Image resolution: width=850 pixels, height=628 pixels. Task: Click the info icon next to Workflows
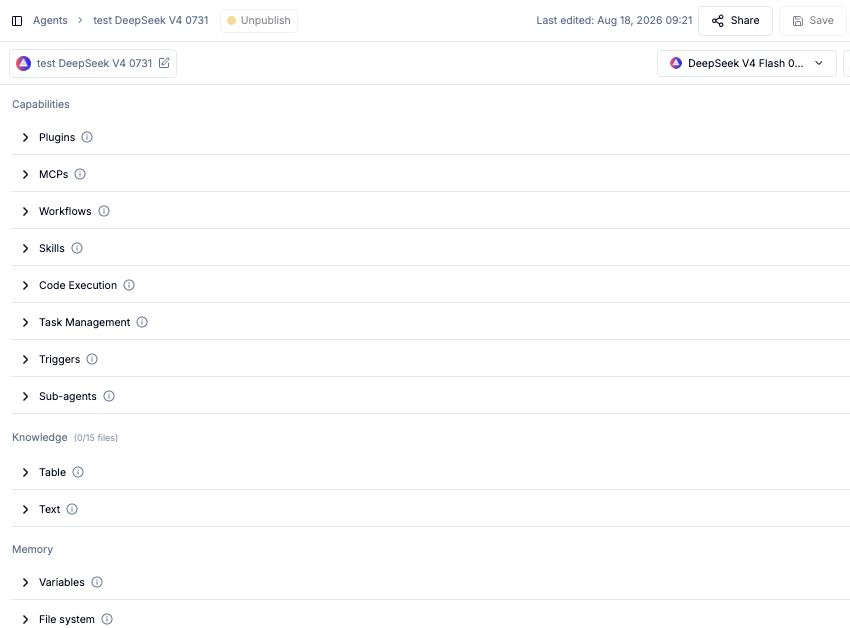coord(104,211)
